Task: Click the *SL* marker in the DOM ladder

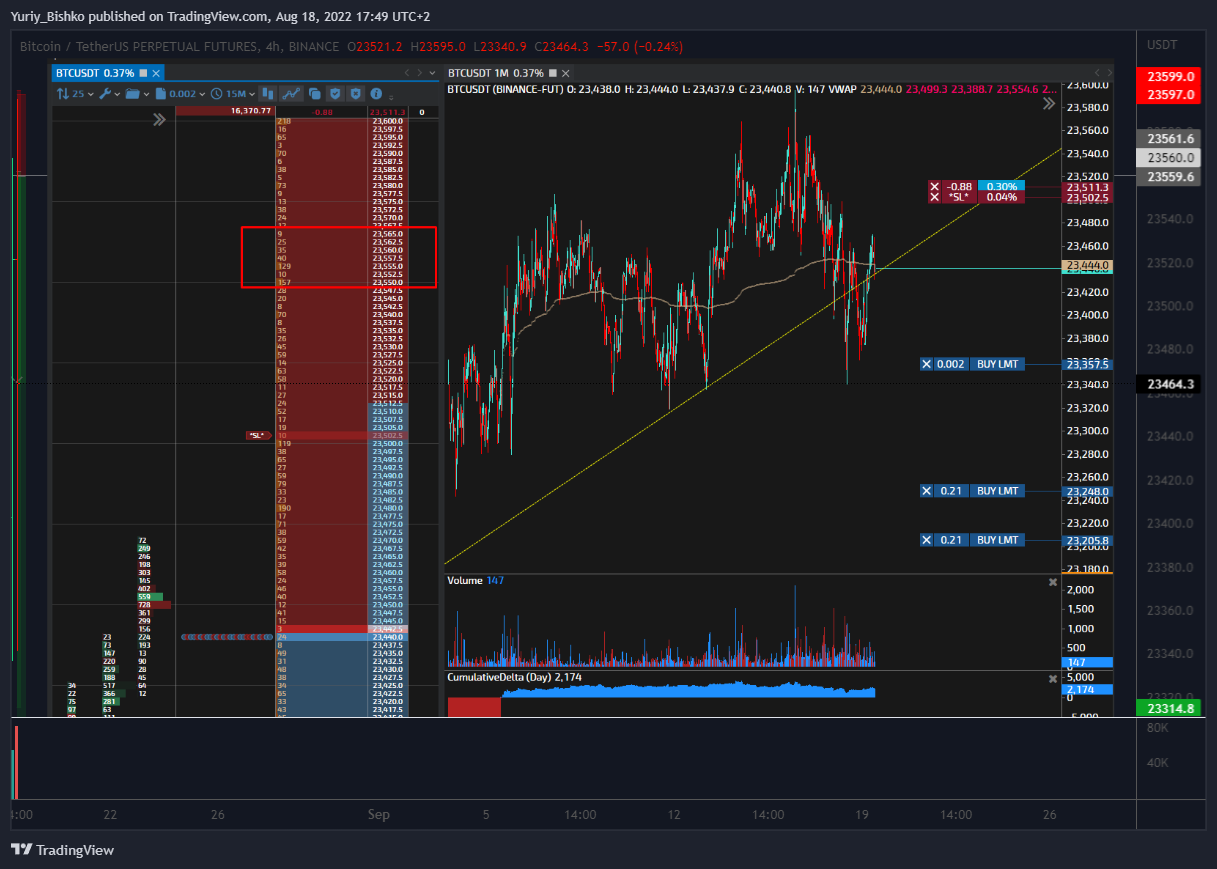Action: tap(258, 435)
